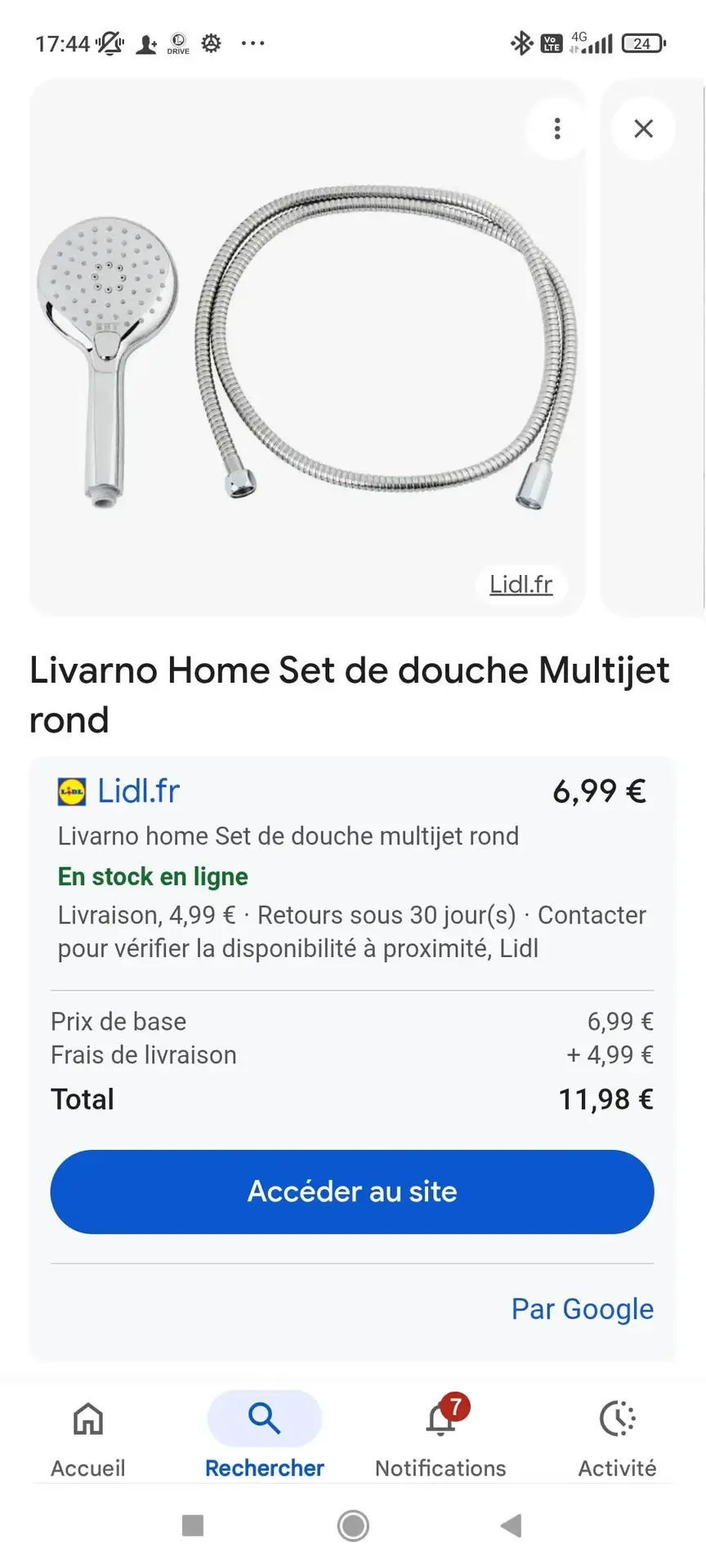Tap the Android home circle button
This screenshot has height=1568, width=706.
click(x=353, y=1525)
